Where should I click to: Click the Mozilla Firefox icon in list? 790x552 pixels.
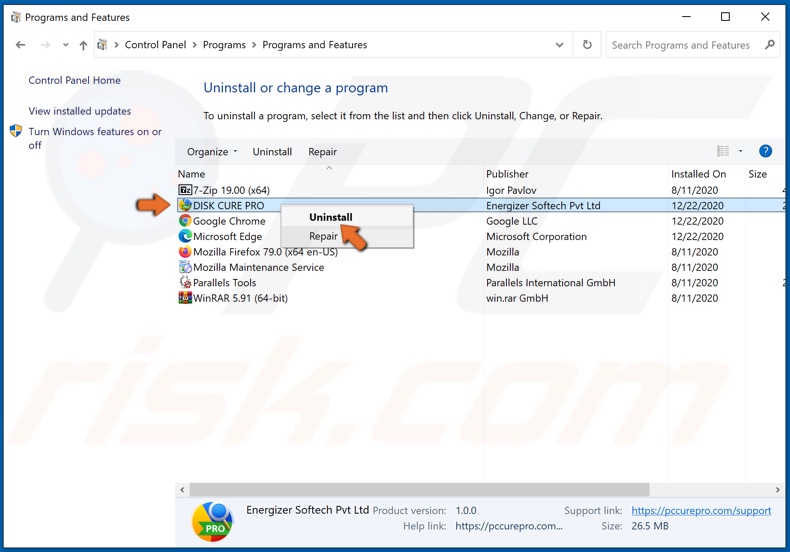(185, 251)
